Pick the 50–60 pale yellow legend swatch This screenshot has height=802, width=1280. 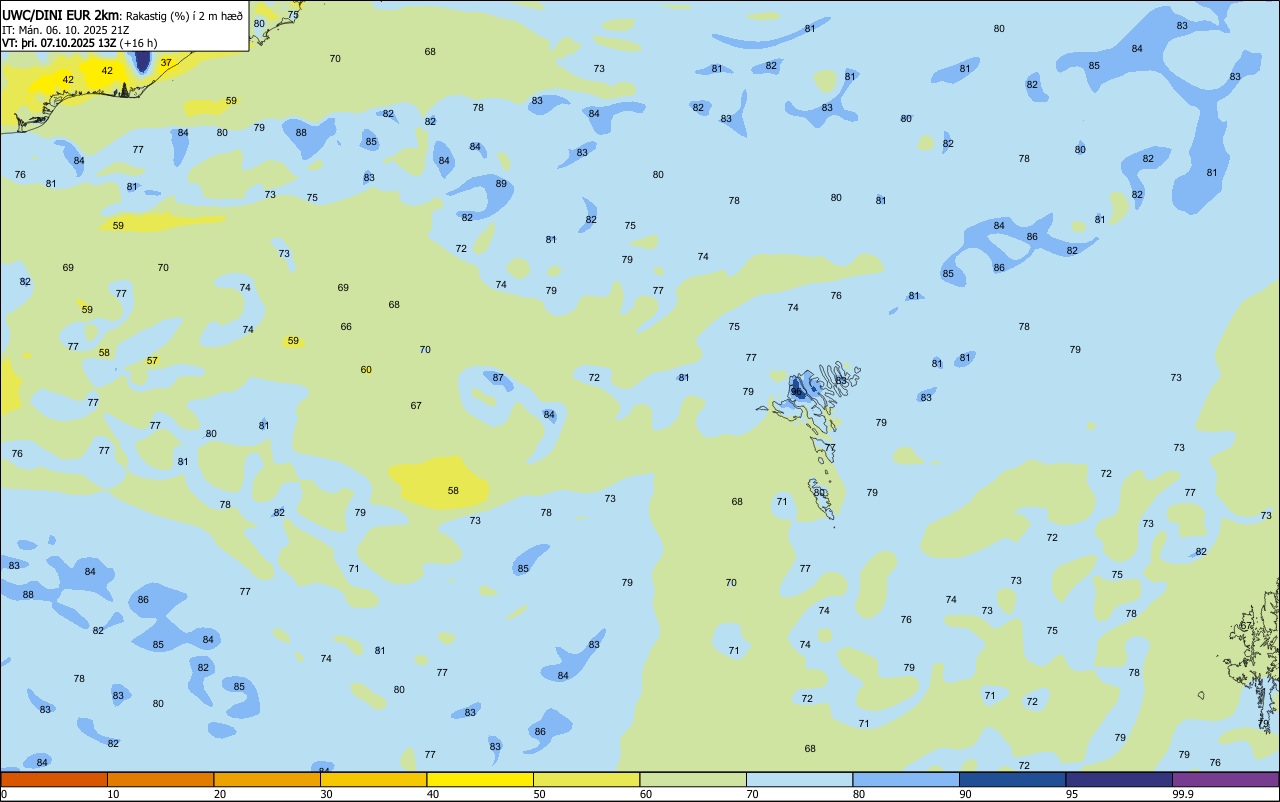586,779
